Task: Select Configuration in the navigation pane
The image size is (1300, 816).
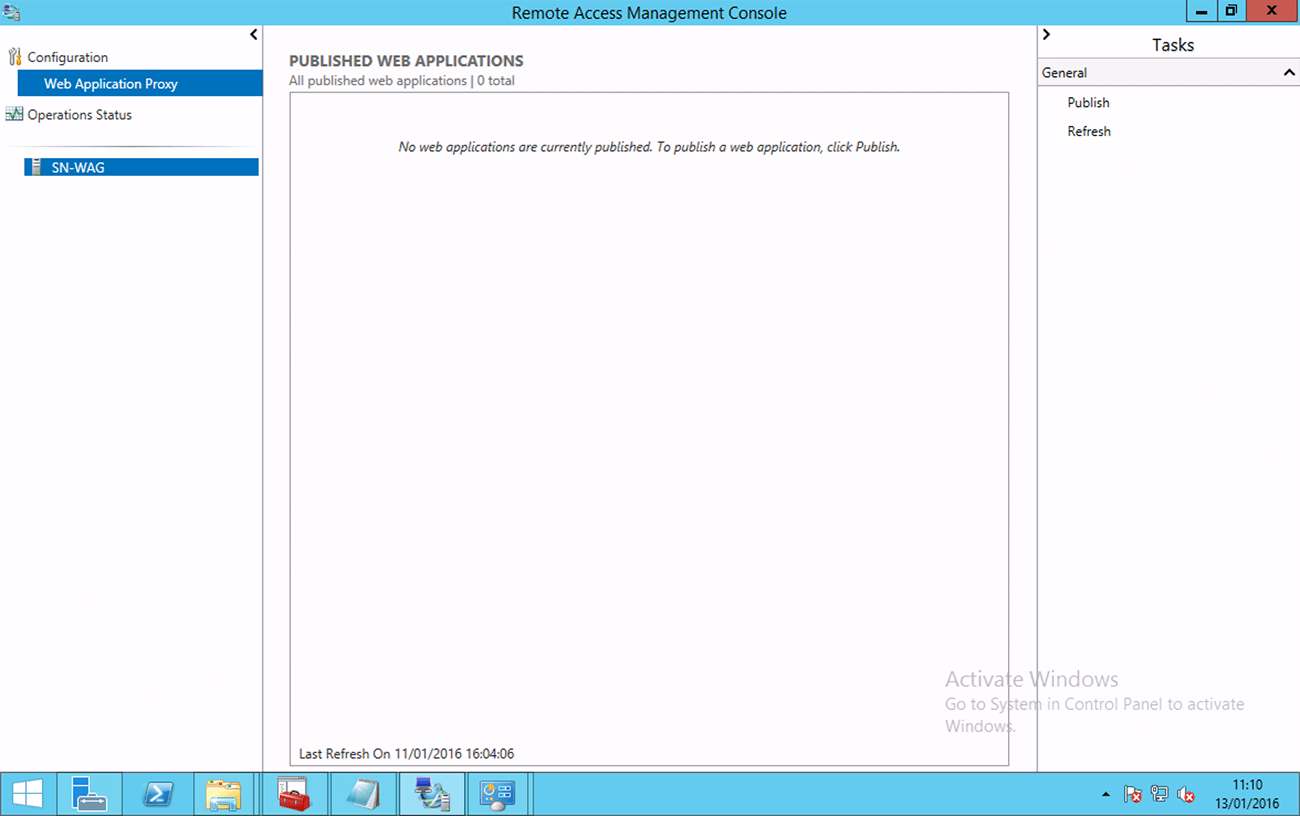Action: (67, 57)
